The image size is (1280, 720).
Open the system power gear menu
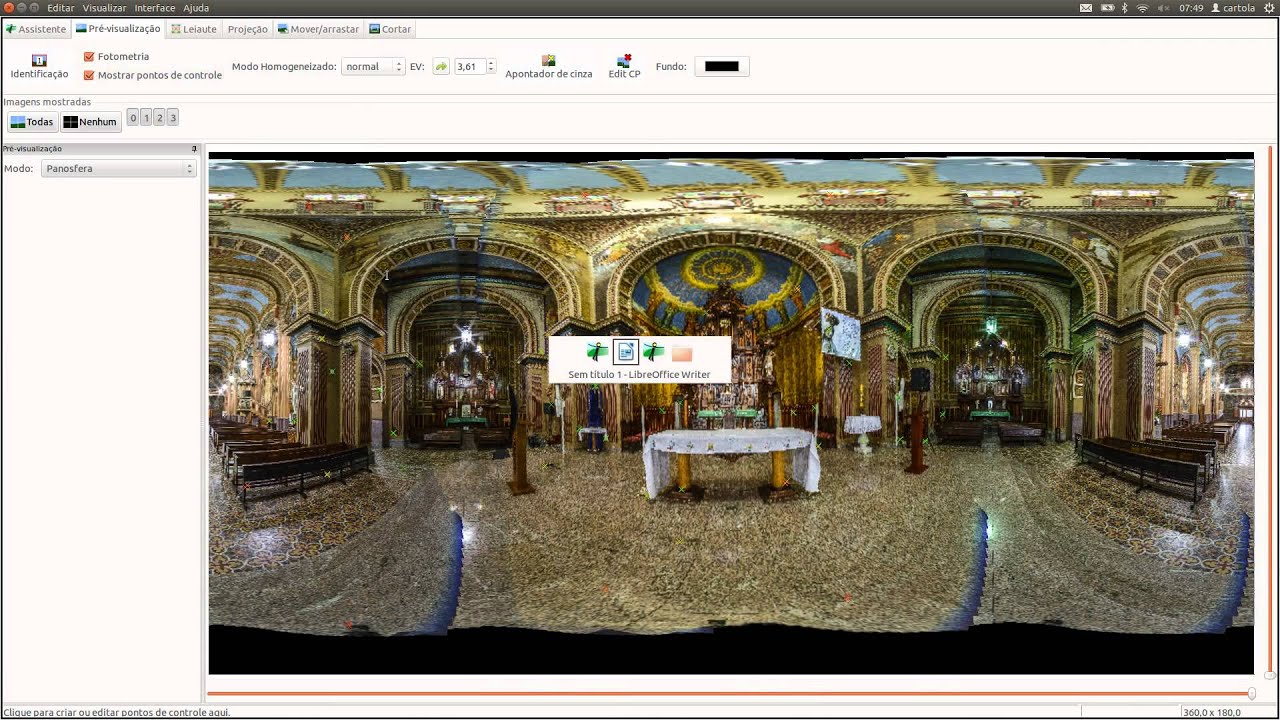coord(1268,8)
